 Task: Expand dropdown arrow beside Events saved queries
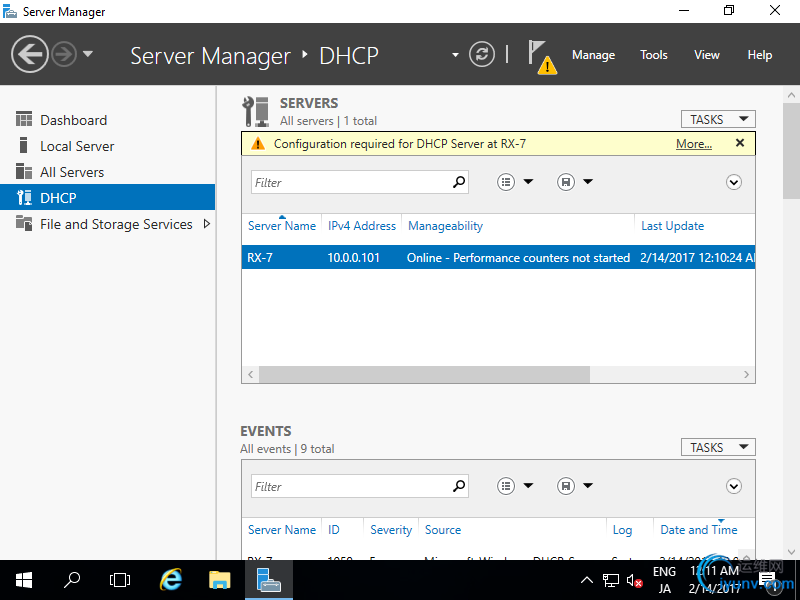coord(588,485)
